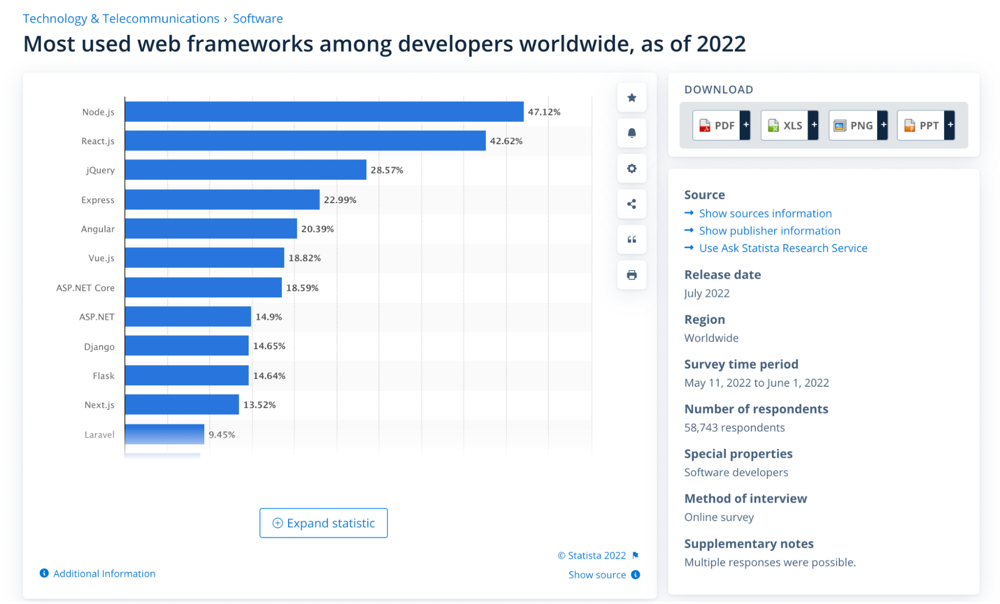Open the Technology & Telecommunications breadcrumb
Viewport: 1000px width, 604px height.
pos(121,18)
